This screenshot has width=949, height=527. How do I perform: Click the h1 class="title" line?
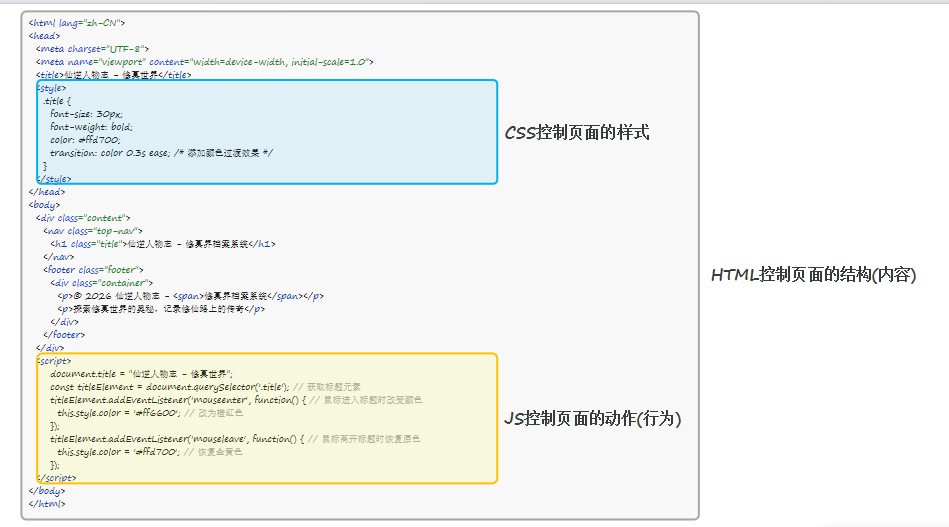coord(163,244)
